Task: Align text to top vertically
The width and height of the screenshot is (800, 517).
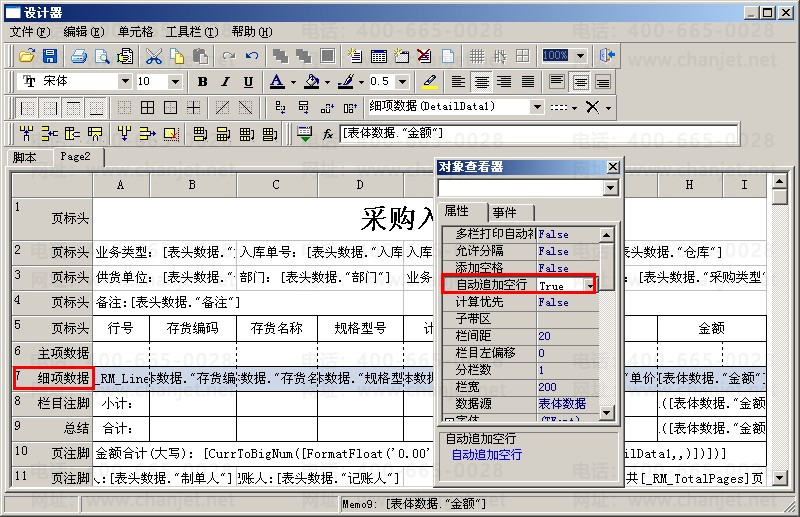Action: 557,81
